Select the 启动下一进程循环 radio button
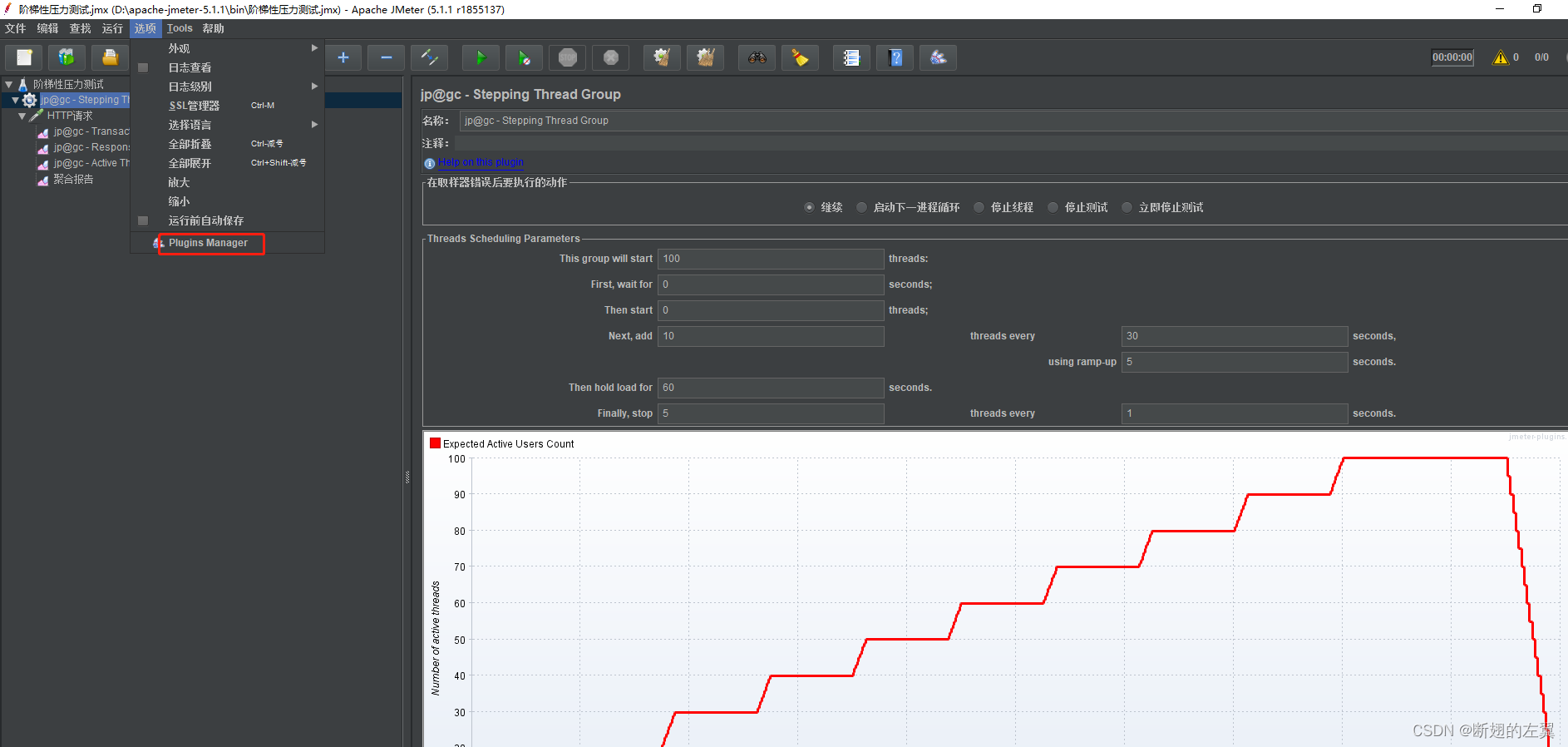This screenshot has height=747, width=1568. click(861, 207)
